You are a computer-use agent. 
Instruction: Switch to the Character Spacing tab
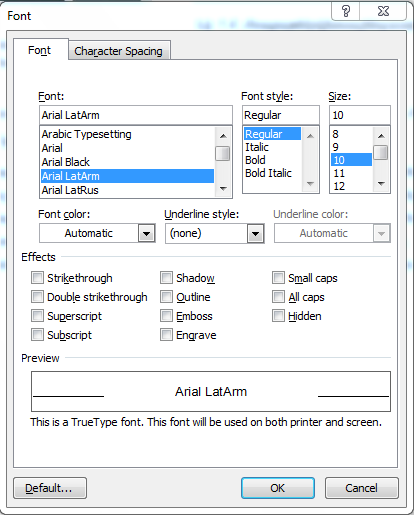(x=118, y=51)
